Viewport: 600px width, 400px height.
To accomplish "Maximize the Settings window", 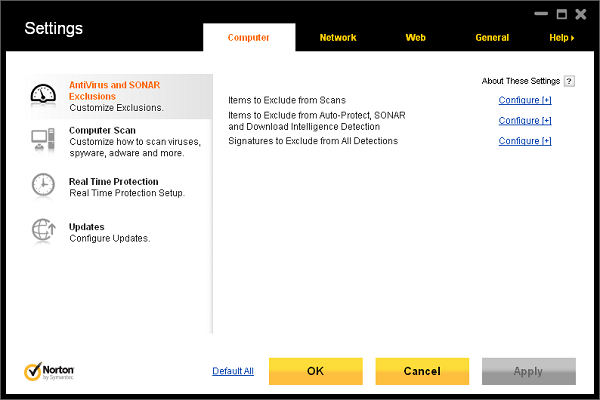I will (x=561, y=14).
